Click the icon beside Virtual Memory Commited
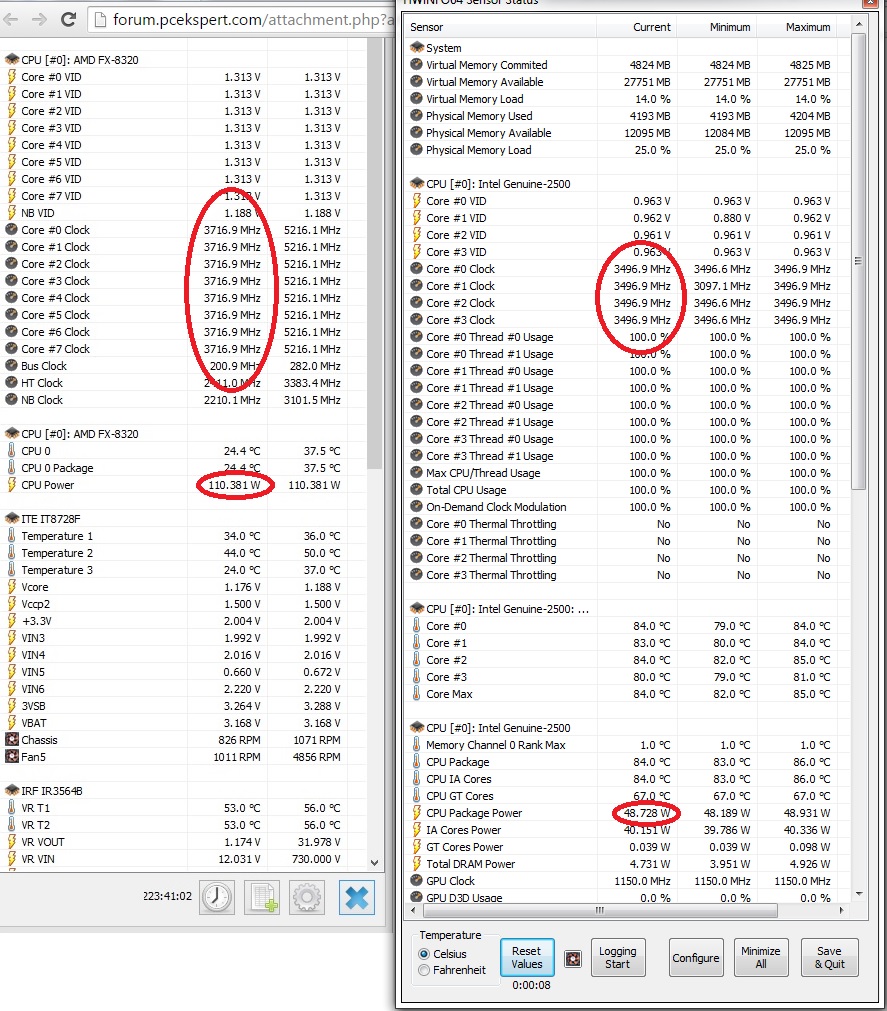Image resolution: width=887 pixels, height=1011 pixels. (416, 64)
